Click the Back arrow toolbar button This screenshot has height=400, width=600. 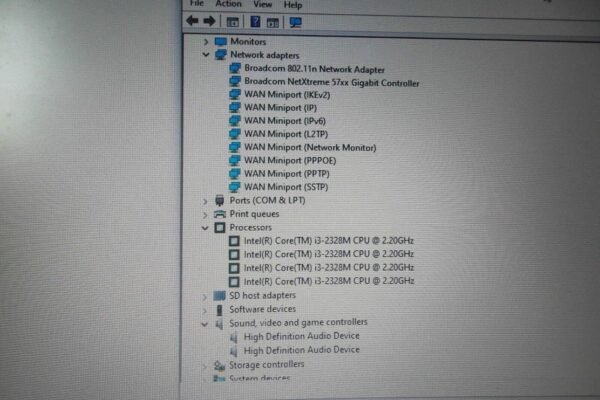(x=192, y=21)
